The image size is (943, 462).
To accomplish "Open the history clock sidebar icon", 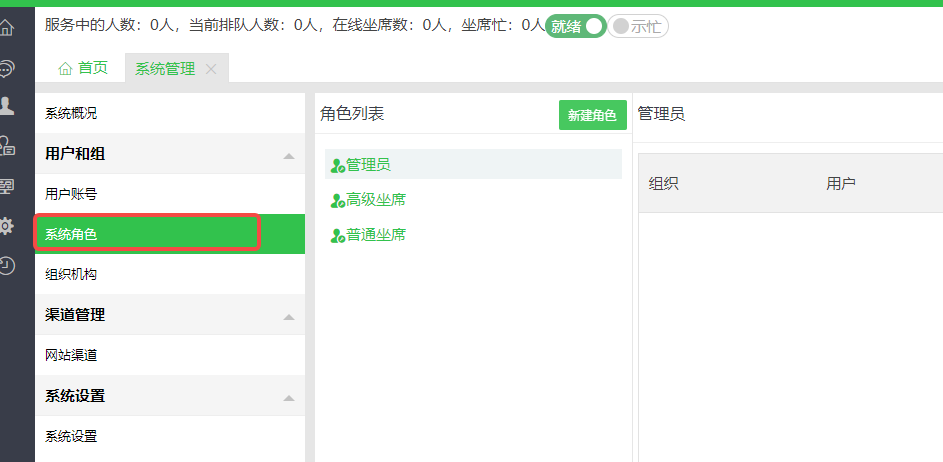I will tap(6, 265).
